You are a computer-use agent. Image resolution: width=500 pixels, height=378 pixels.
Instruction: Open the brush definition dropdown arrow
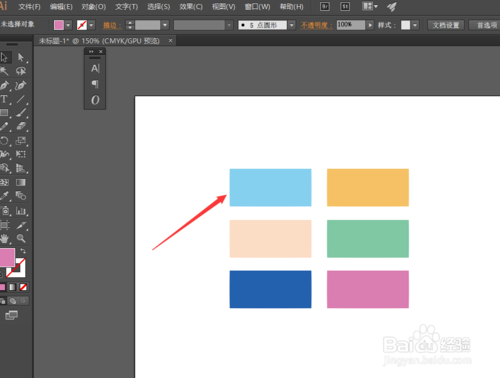pos(292,25)
